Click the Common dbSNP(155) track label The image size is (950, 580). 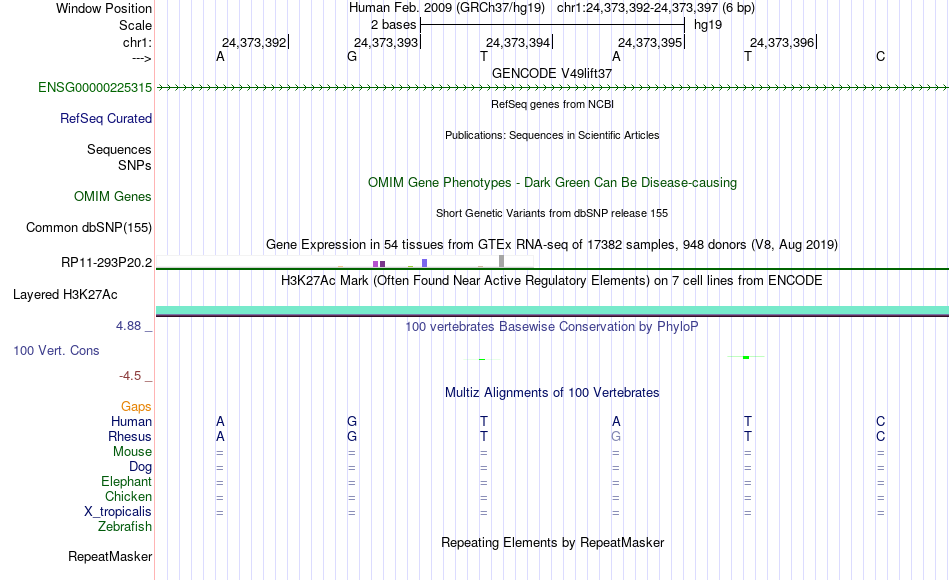[89, 228]
